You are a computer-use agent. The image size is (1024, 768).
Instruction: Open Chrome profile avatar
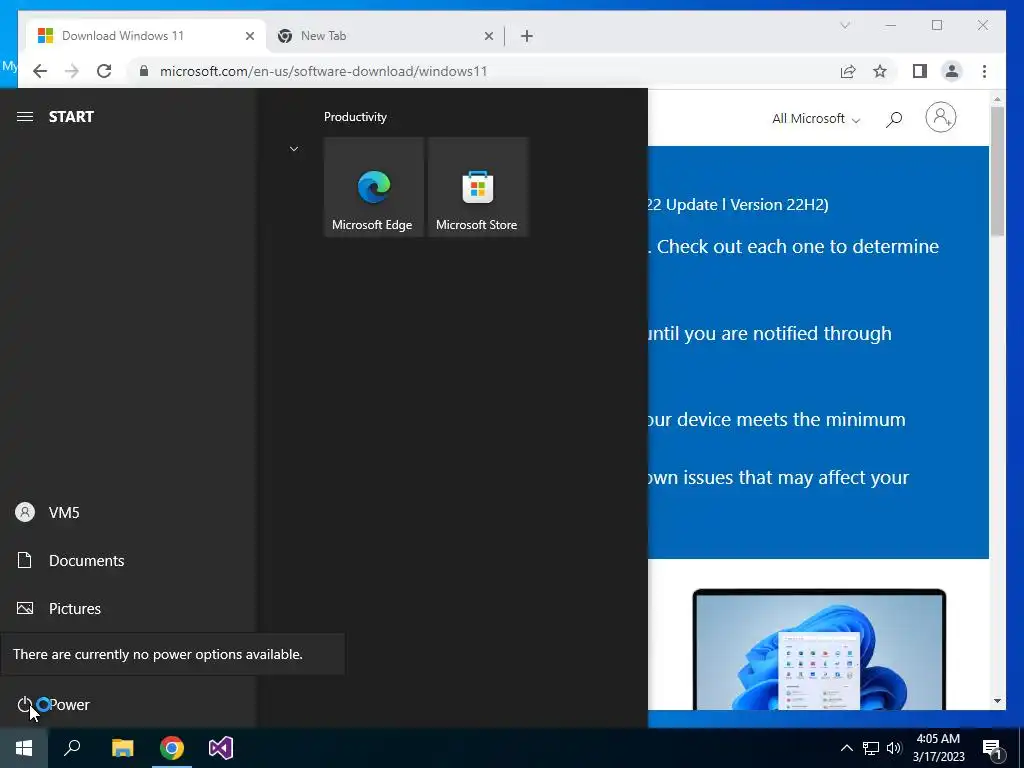pyautogui.click(x=952, y=71)
